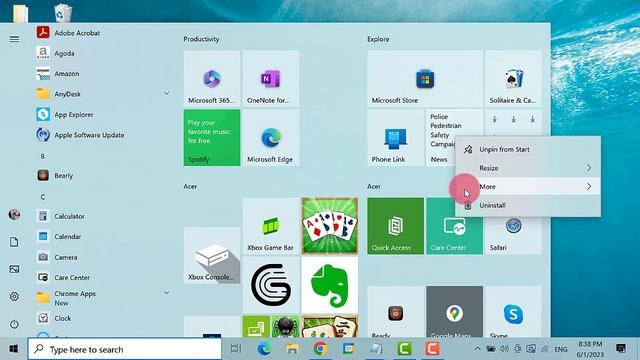
Task: Open Phone Link tile
Action: pyautogui.click(x=396, y=138)
